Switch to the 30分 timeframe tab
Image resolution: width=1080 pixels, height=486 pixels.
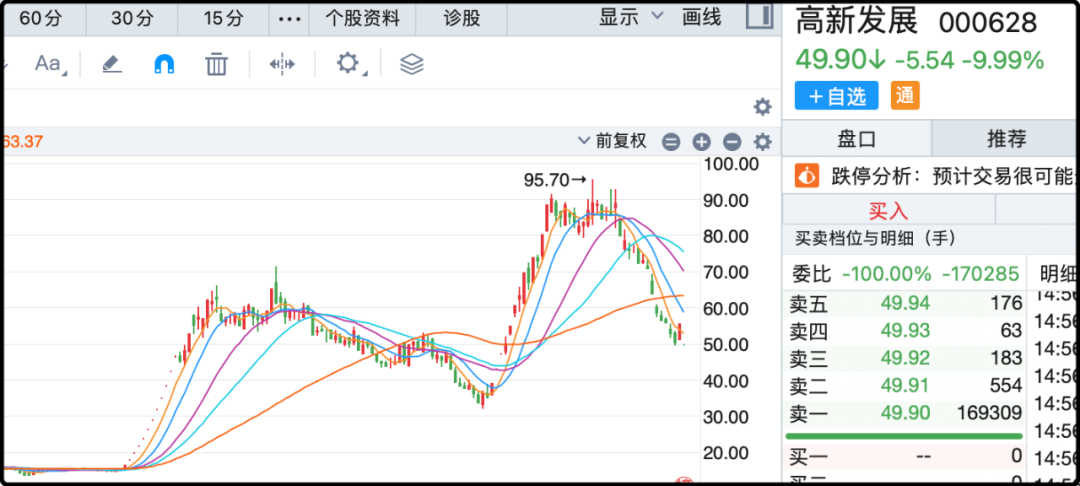click(132, 18)
